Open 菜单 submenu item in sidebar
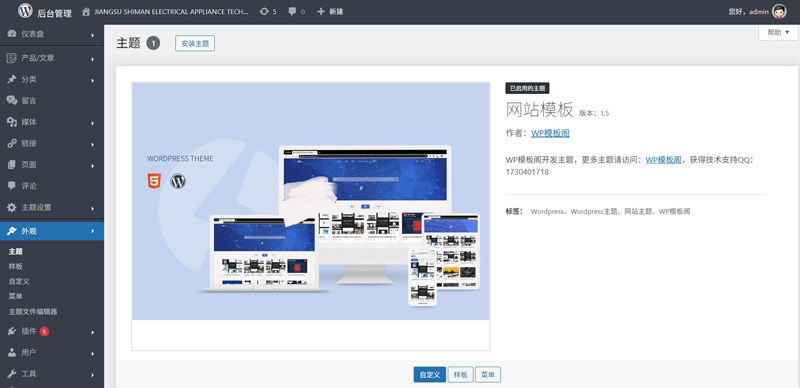Image resolution: width=800 pixels, height=388 pixels. (x=16, y=296)
